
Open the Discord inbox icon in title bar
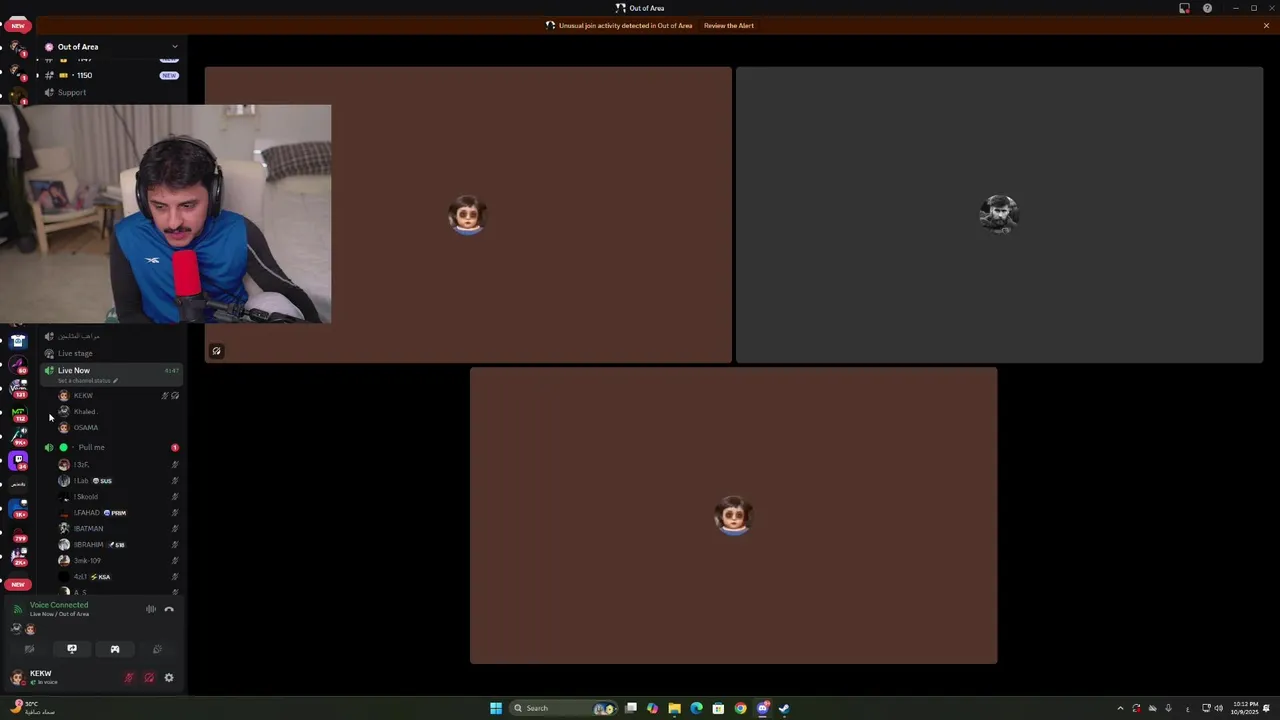[x=1185, y=8]
